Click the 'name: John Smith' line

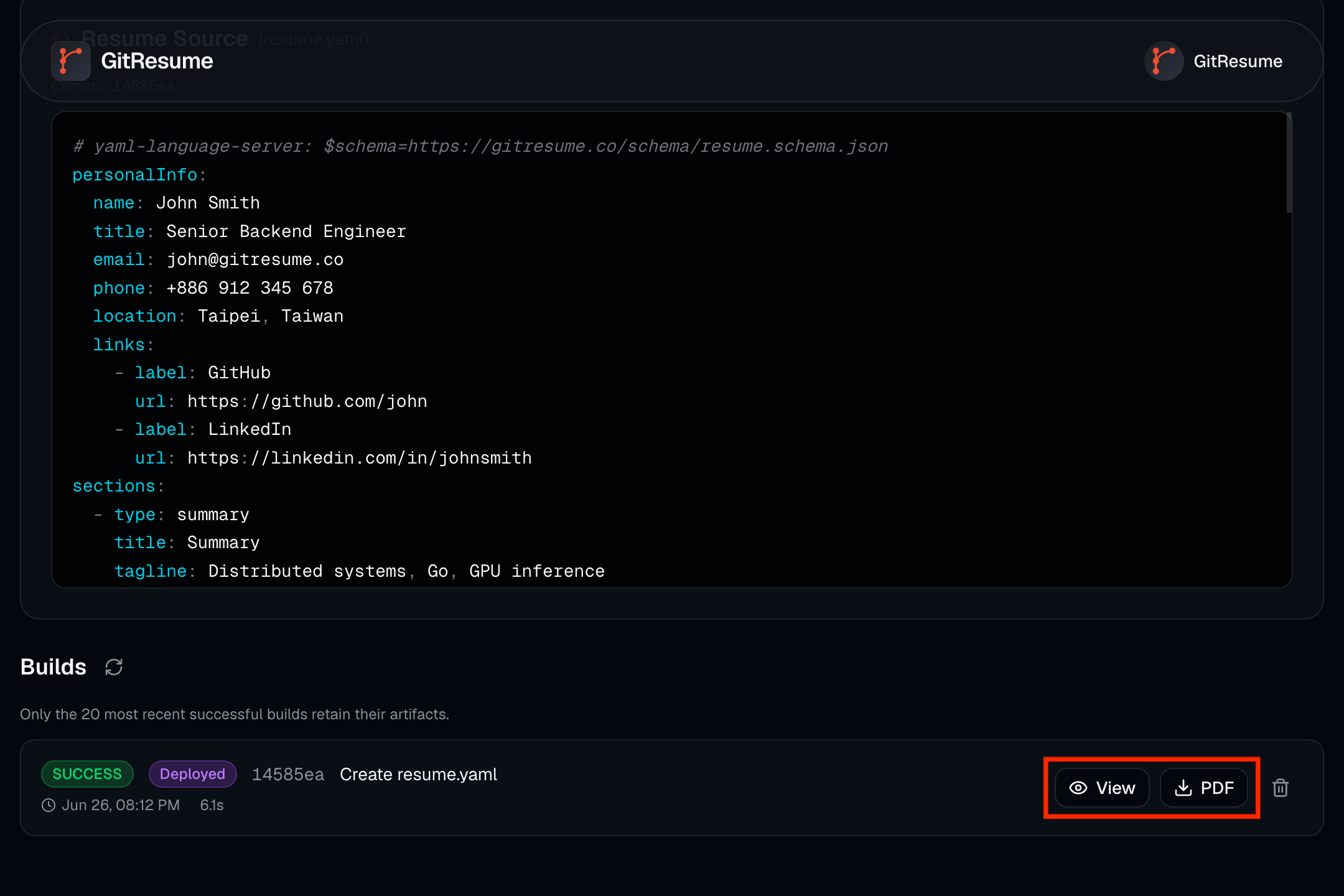tap(177, 203)
